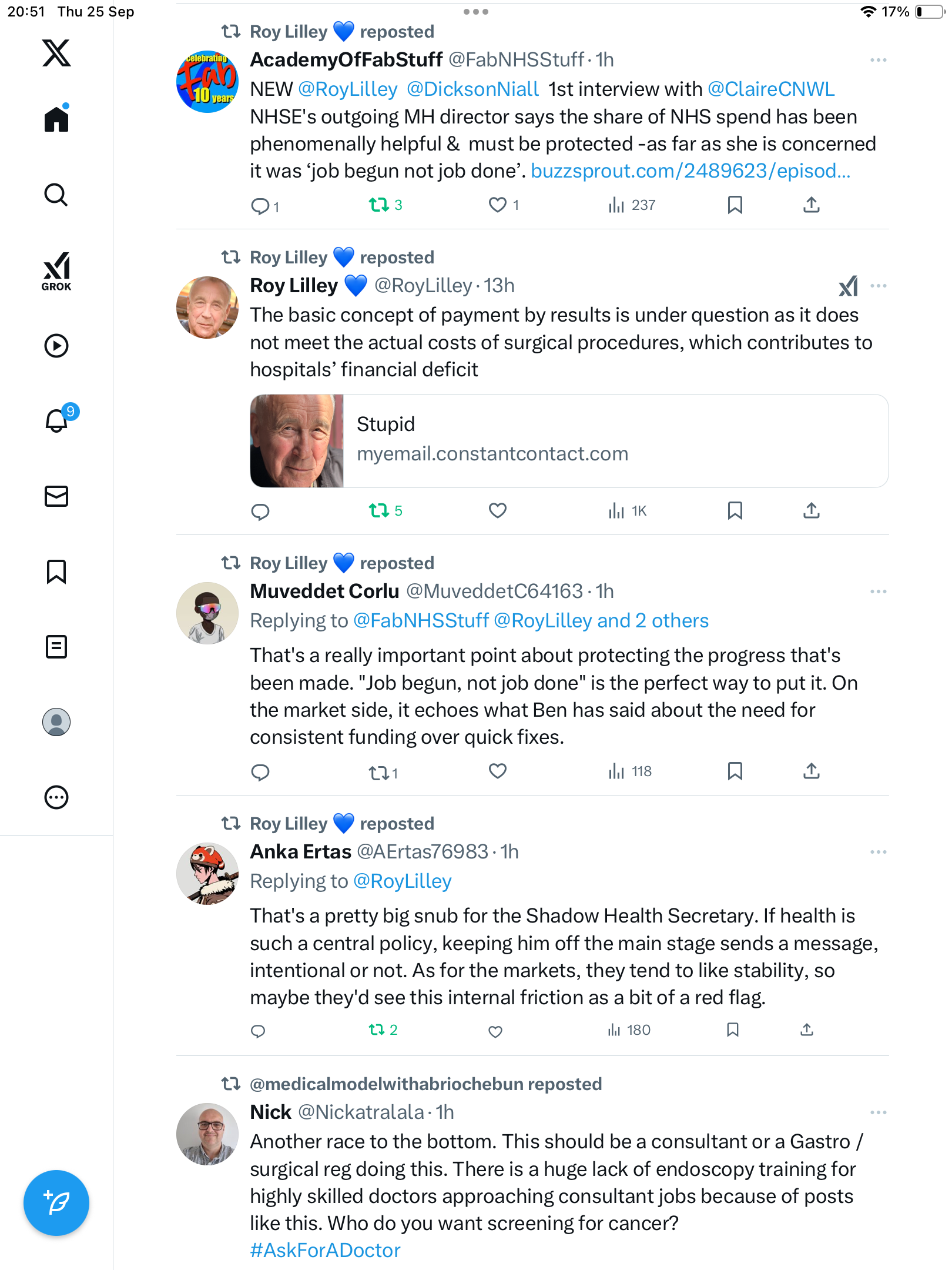Click the #AskForADoctor hashtag
Screen dimensions: 952x1270
click(325, 1250)
